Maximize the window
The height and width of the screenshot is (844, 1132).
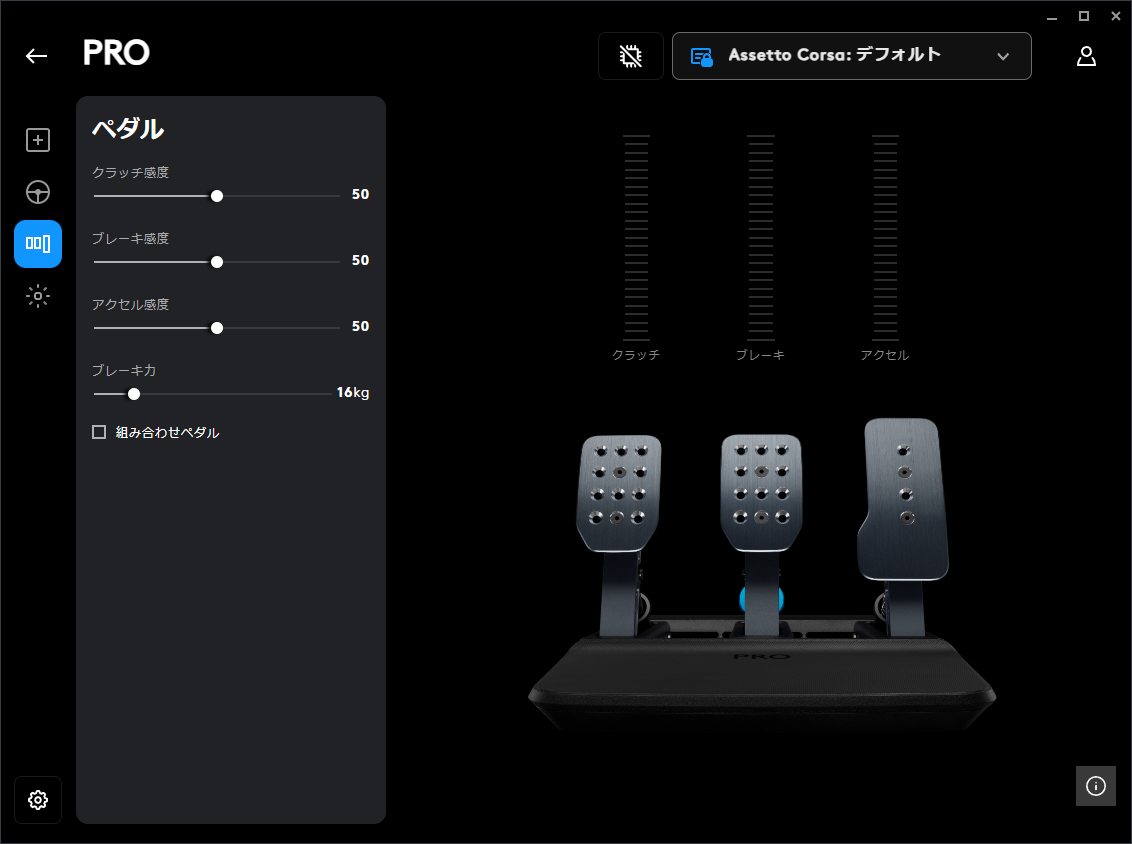(1084, 16)
